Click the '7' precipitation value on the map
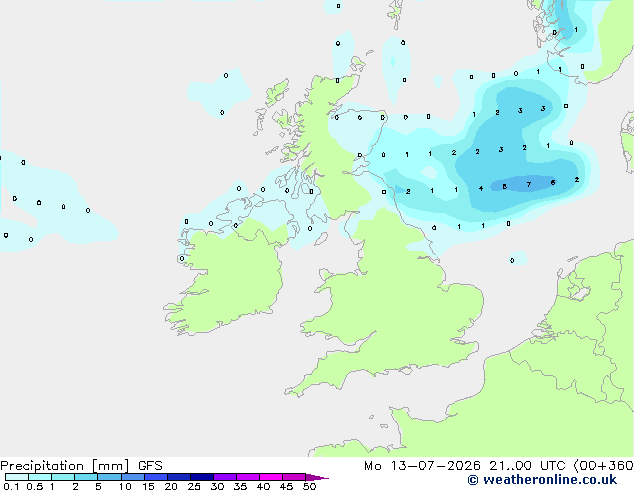Image resolution: width=634 pixels, height=490 pixels. [x=529, y=185]
